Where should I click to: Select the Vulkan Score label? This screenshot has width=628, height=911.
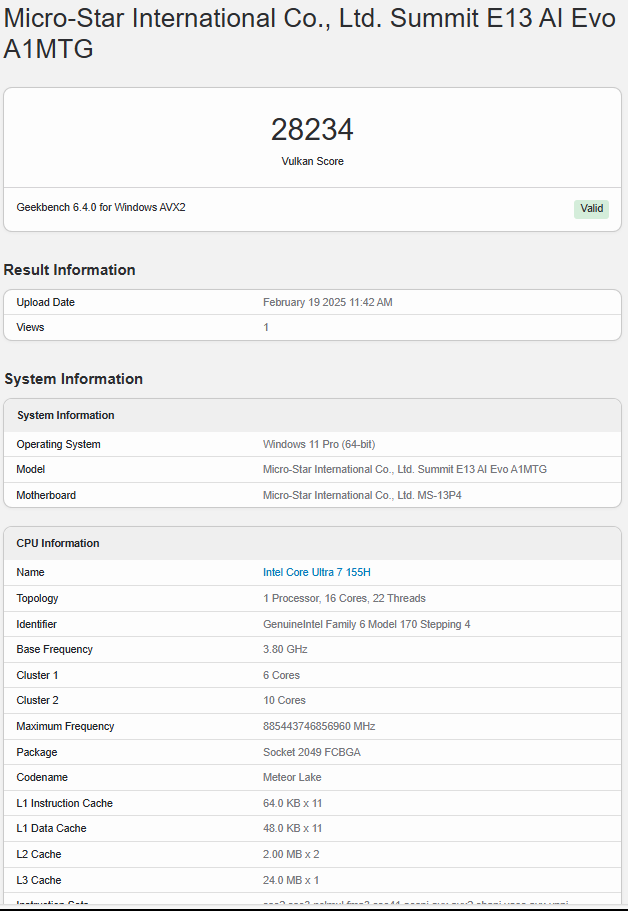pyautogui.click(x=313, y=162)
